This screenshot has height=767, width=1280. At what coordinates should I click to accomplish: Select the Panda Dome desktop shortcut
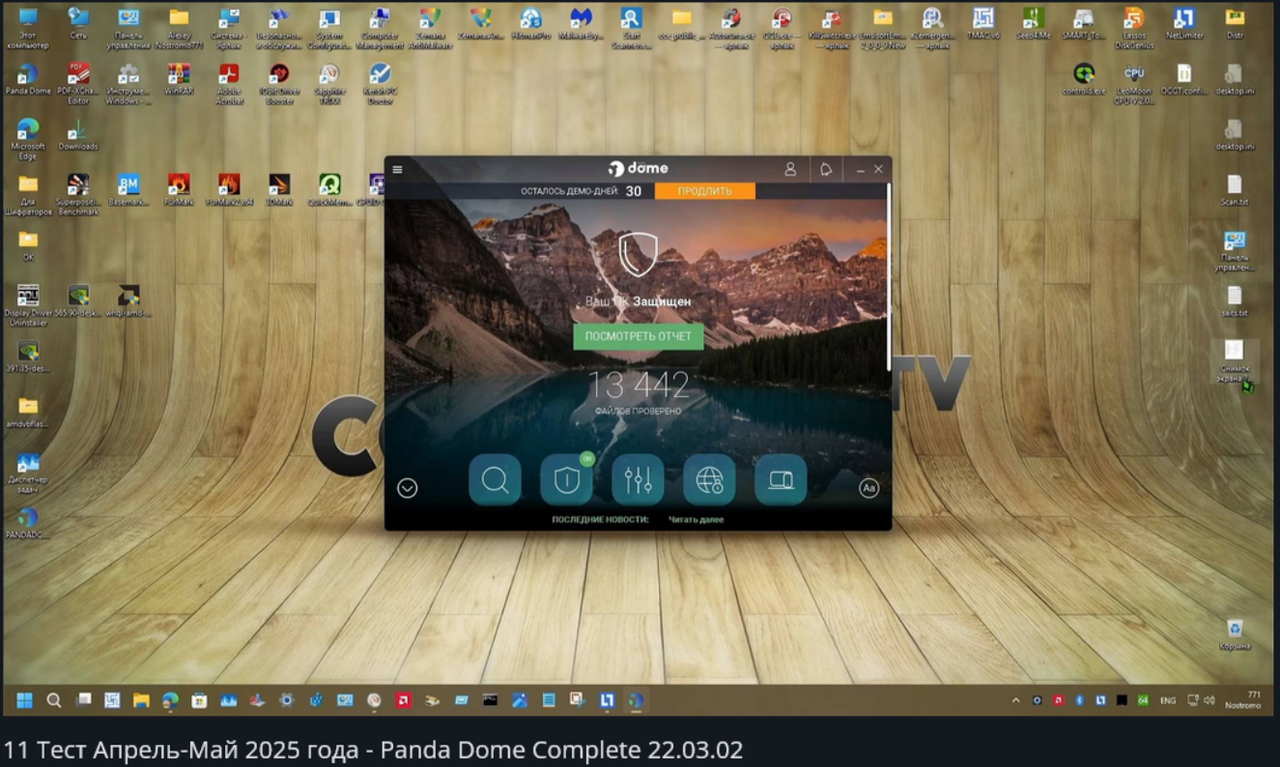tap(28, 79)
